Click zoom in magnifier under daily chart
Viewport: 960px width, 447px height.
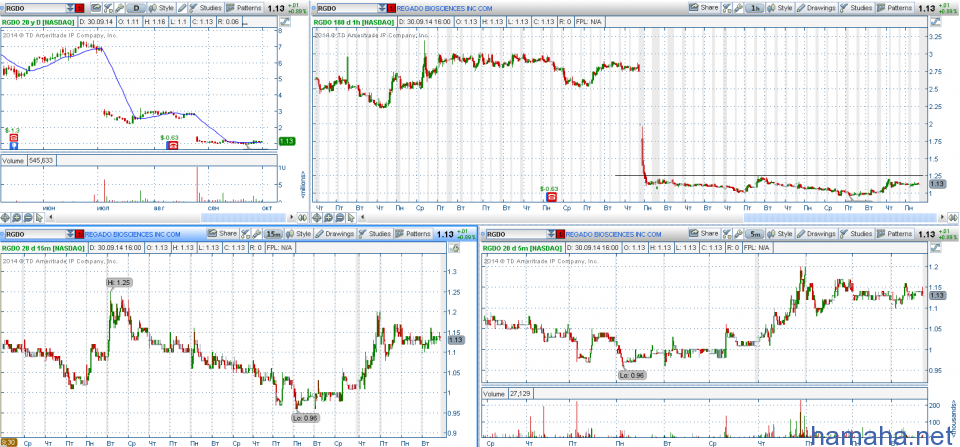[17, 216]
